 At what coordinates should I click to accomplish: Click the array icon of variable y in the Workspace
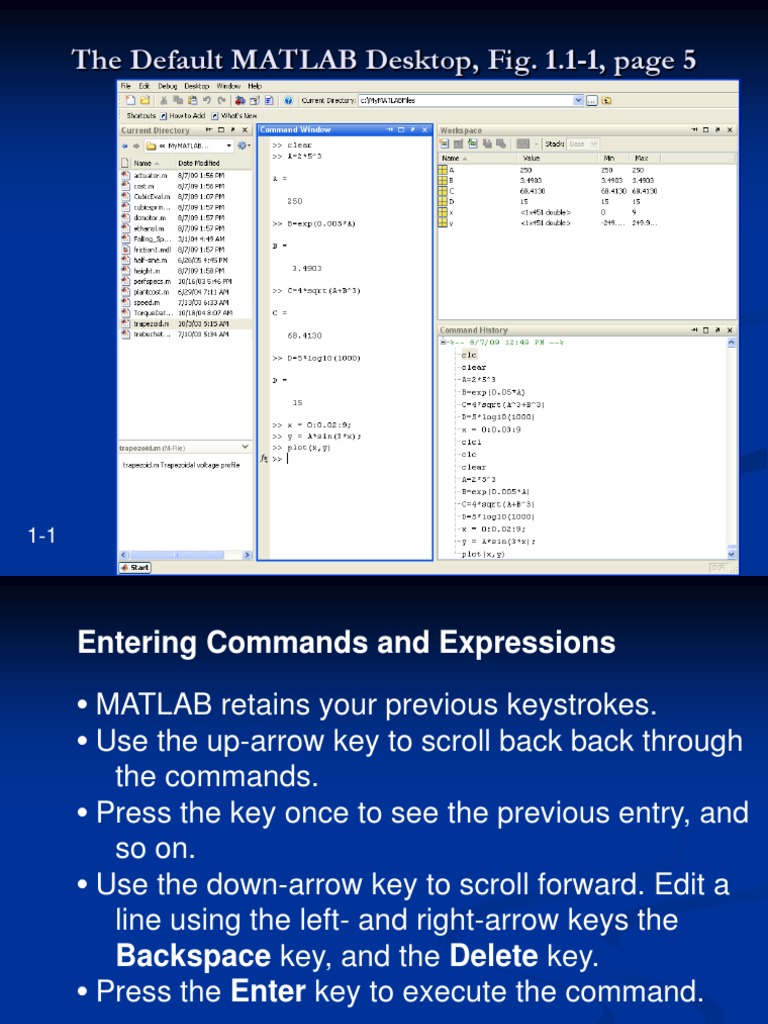click(x=443, y=223)
